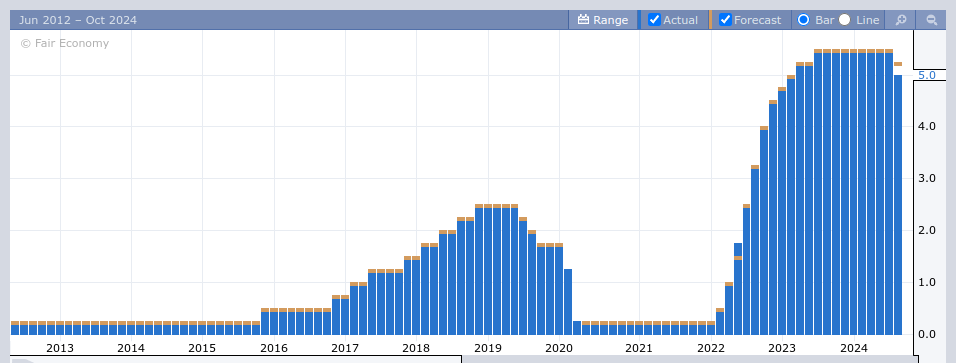Click the © Fair Economy watermark
Image resolution: width=956 pixels, height=363 pixels.
coord(65,43)
